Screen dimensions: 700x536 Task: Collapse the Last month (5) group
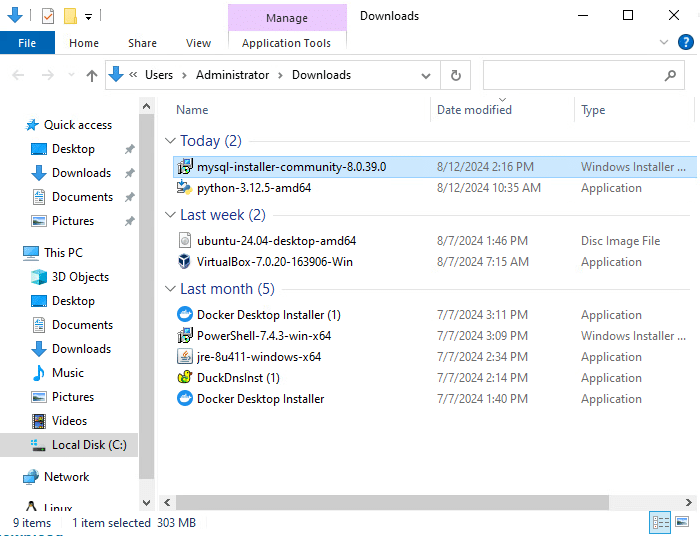tap(170, 289)
